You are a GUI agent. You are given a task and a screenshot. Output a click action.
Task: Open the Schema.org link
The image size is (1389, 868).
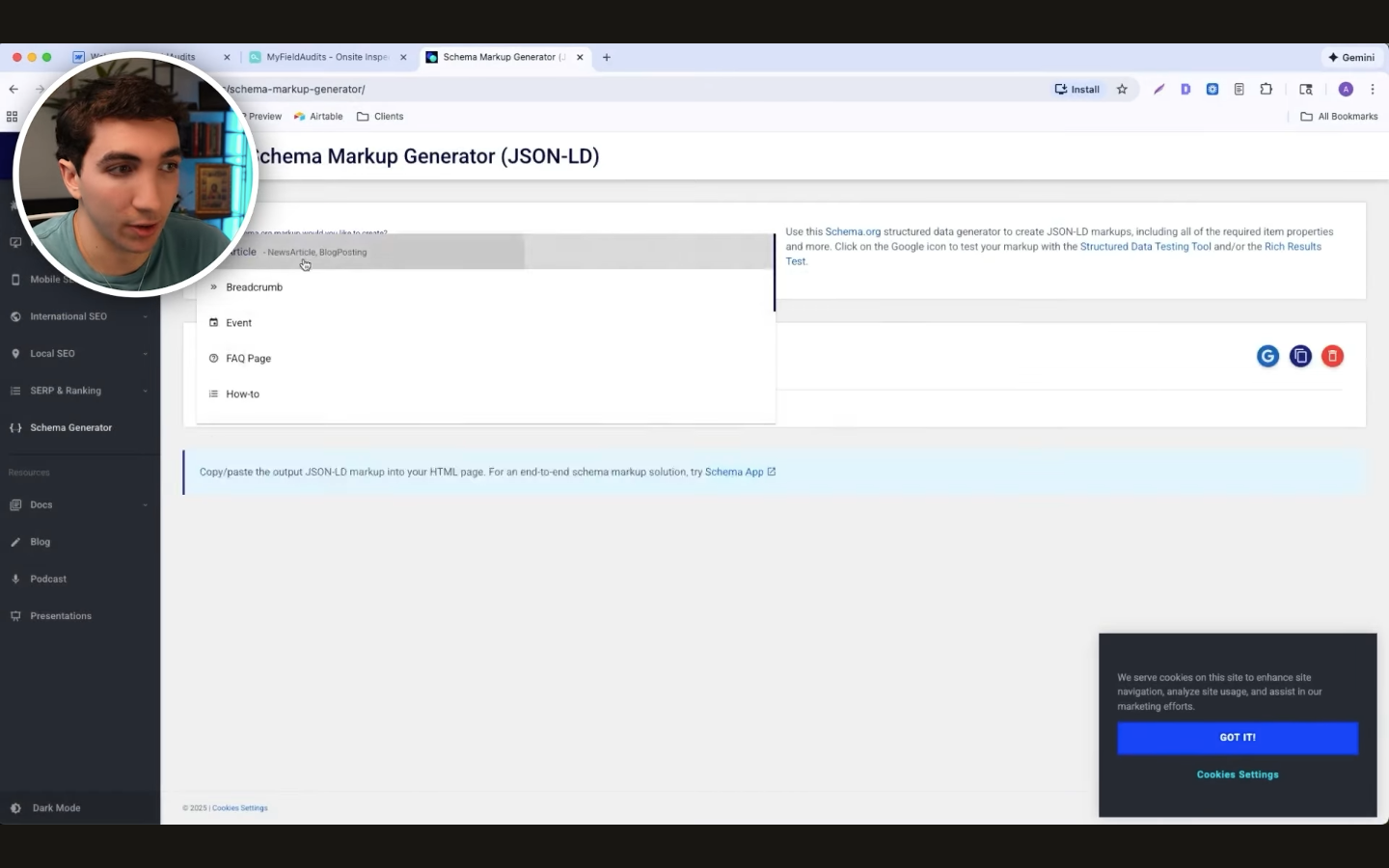coord(853,231)
